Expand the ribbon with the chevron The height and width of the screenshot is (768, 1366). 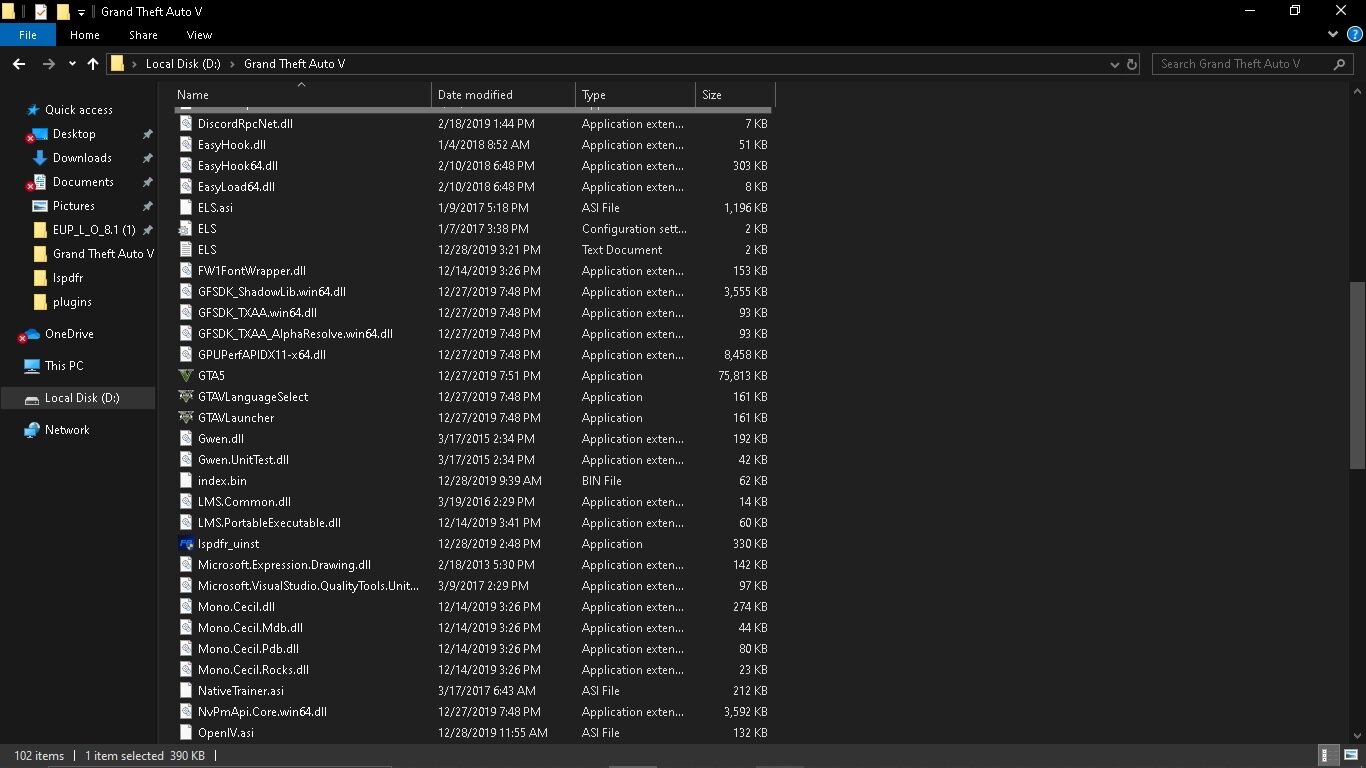pos(1332,35)
